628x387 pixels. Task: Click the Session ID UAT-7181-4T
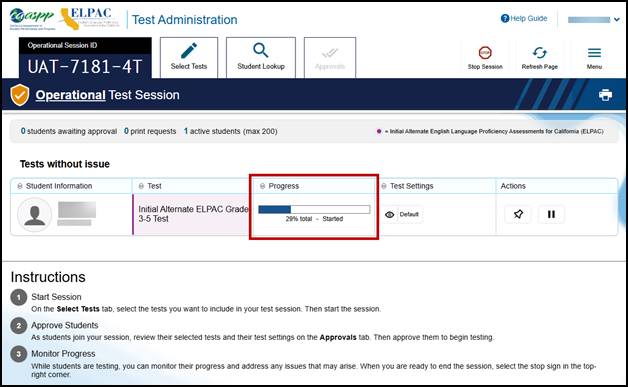point(85,67)
